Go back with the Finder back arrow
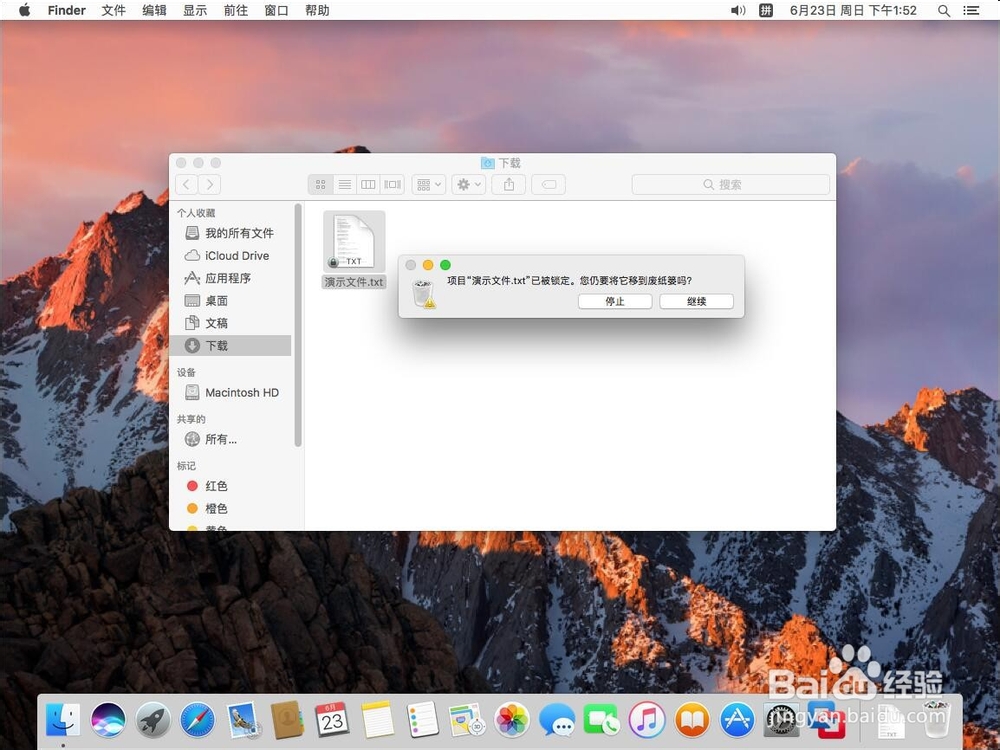 pos(186,184)
